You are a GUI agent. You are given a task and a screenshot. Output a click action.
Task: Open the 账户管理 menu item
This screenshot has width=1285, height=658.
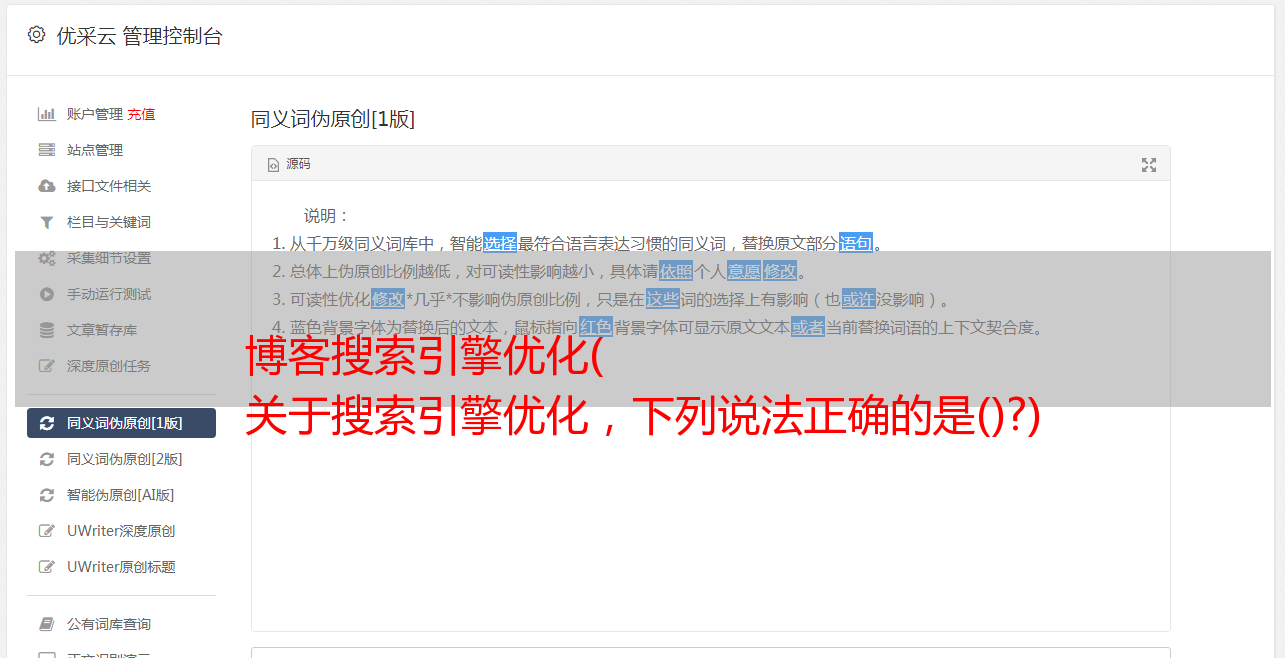pos(94,114)
